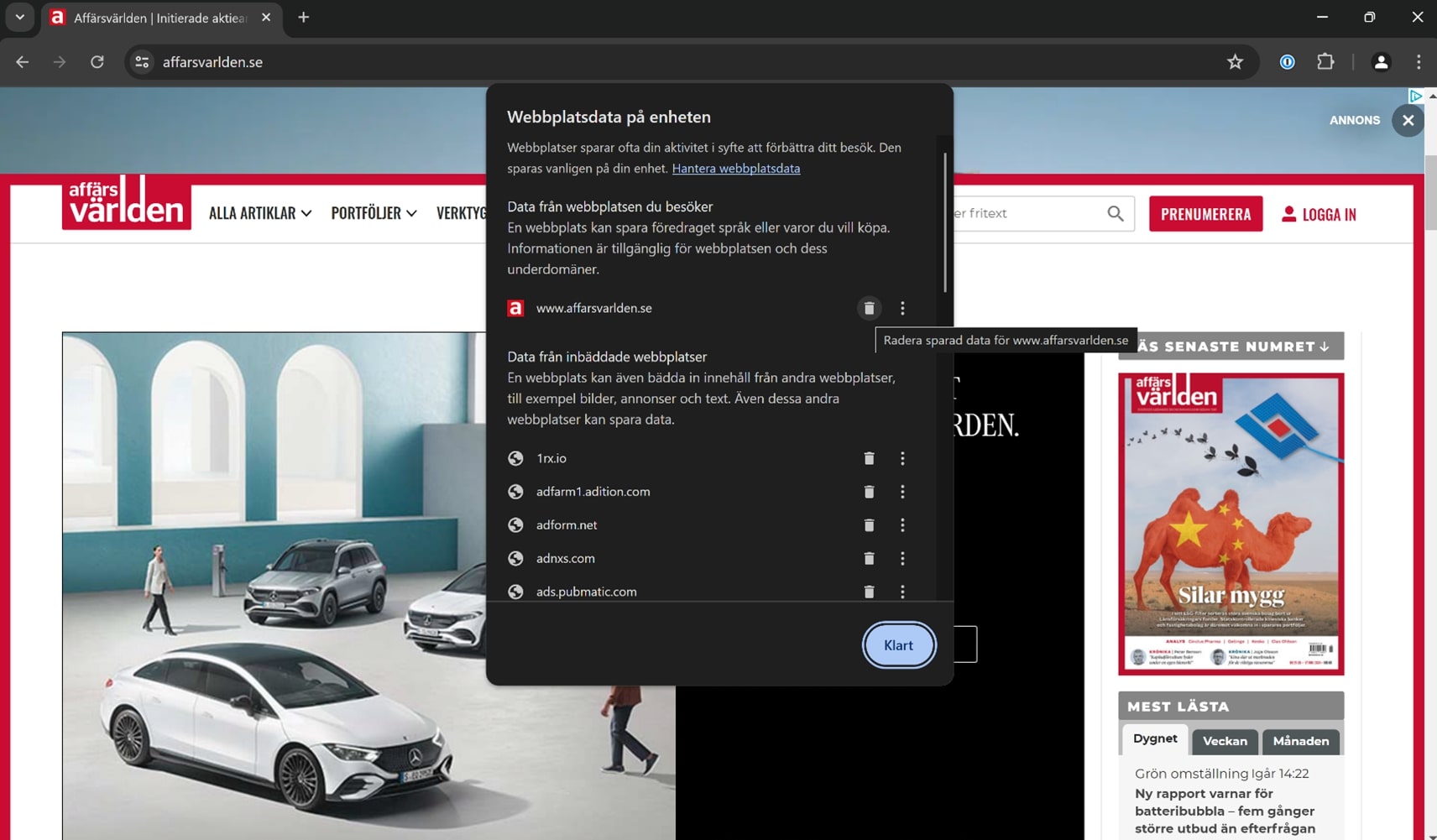Screen dimensions: 1437x840
Task: Delete saved data for www.affarsvarlden.se
Action: coord(869,308)
